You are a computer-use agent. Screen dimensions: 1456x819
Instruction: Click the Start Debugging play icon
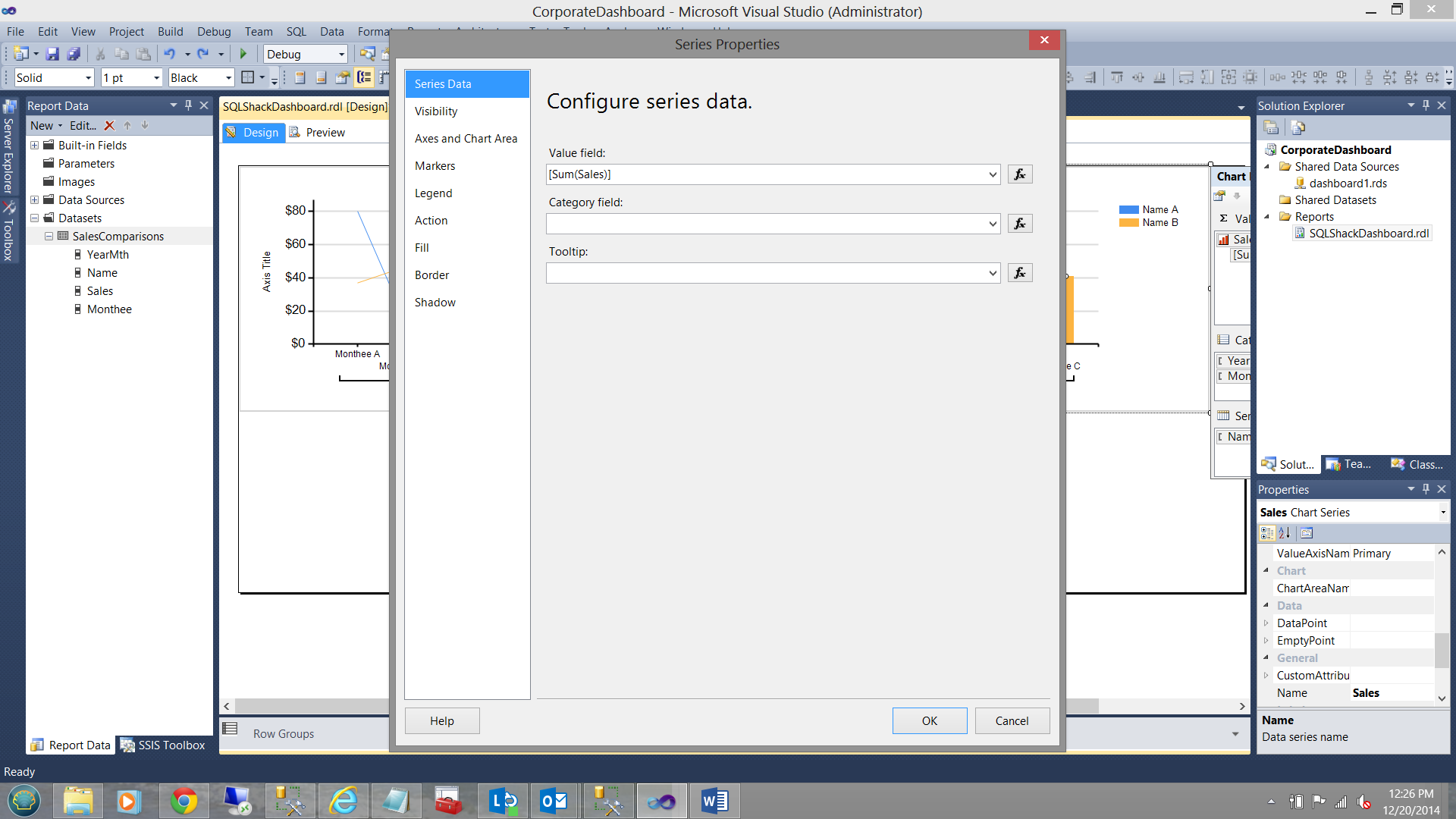(243, 54)
